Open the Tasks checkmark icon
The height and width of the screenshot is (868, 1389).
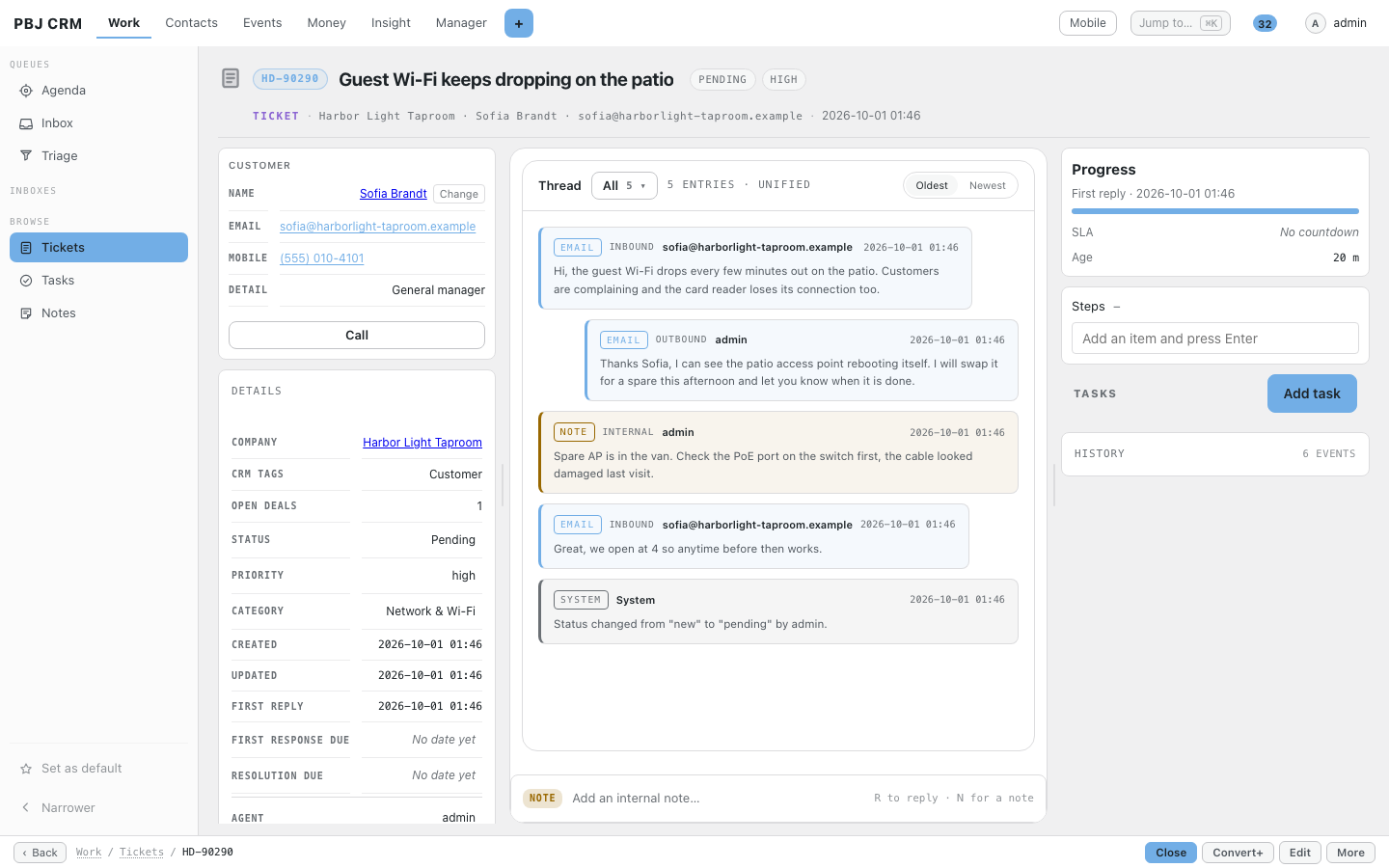coord(26,281)
